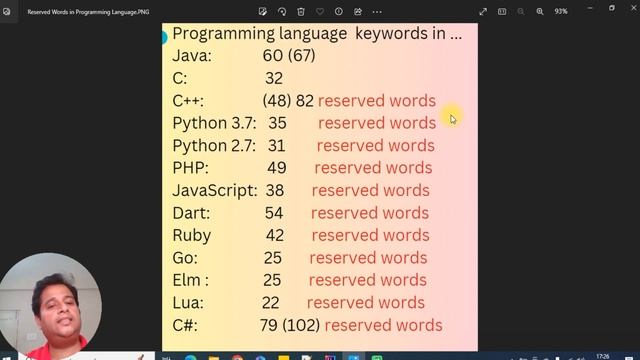
Task: Click the 'PHP:' label
Action: (190, 168)
